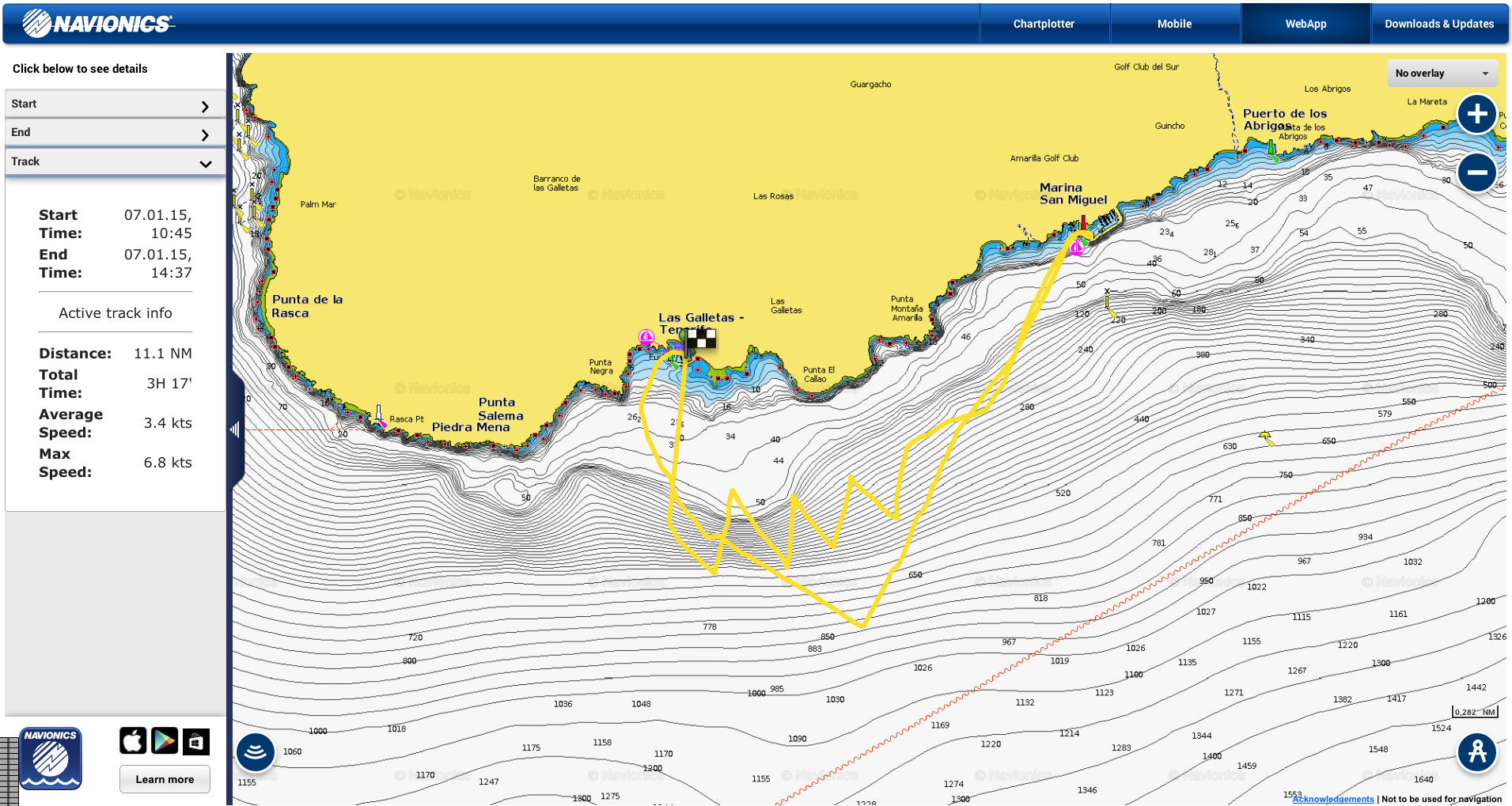Screen dimensions: 1512x806
Task: Click the Las Rosas place label
Action: 773,196
